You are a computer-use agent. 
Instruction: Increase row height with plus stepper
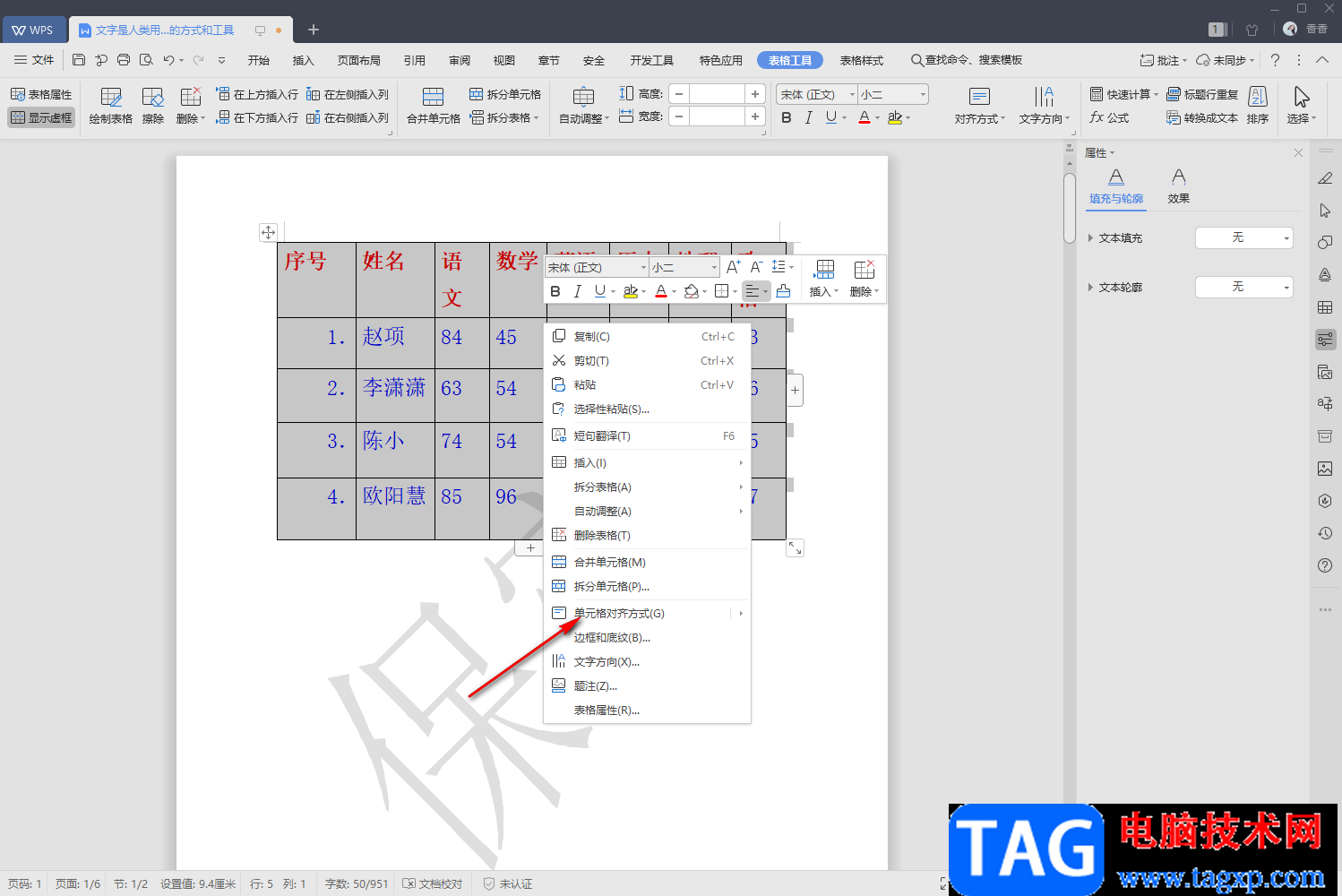point(755,94)
